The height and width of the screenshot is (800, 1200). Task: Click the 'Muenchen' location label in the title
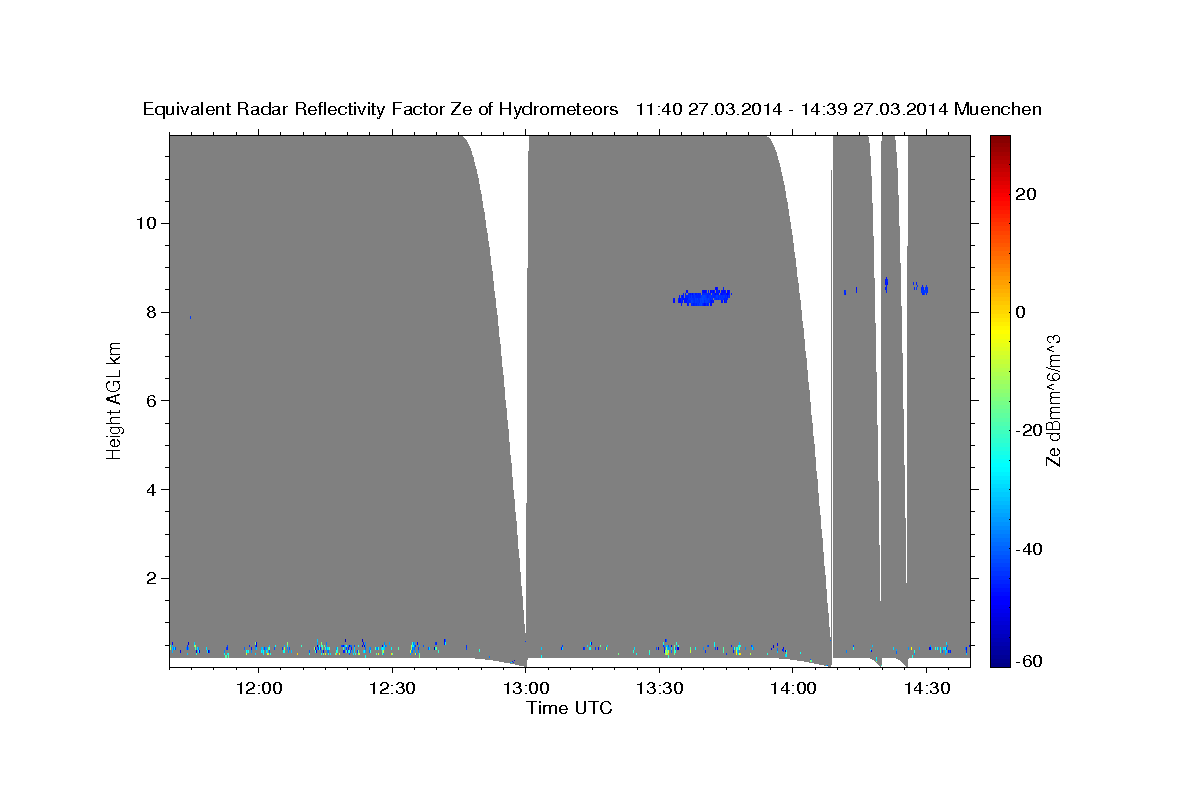pyautogui.click(x=998, y=109)
